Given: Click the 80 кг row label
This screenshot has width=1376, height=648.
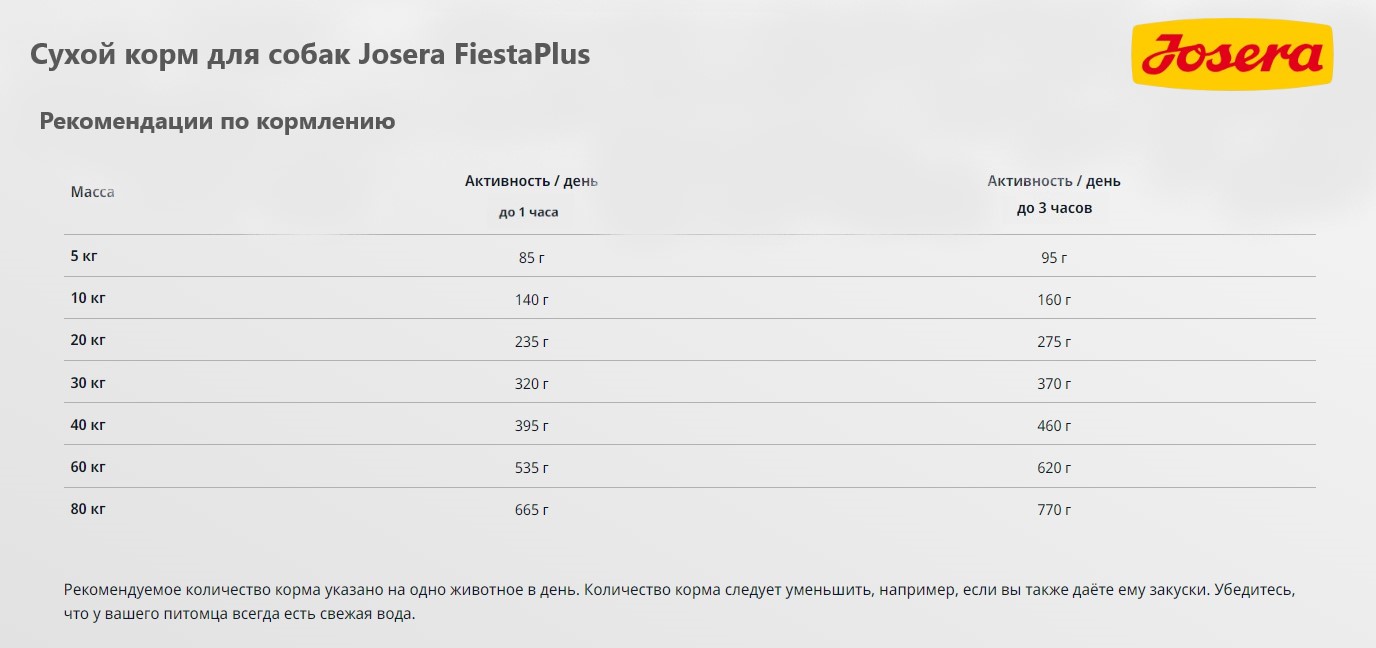Looking at the screenshot, I should [x=88, y=508].
